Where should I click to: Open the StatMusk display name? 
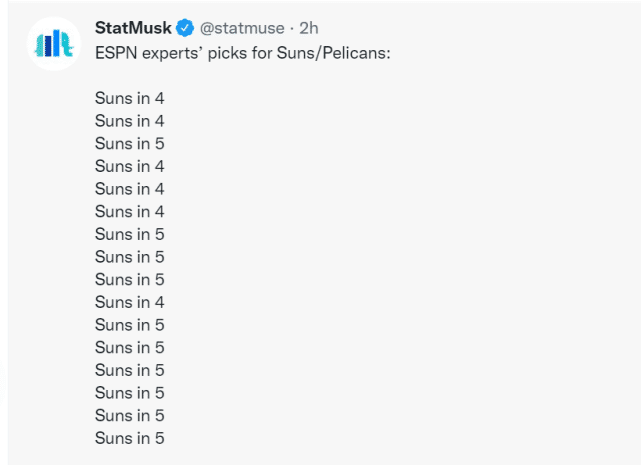tap(133, 28)
